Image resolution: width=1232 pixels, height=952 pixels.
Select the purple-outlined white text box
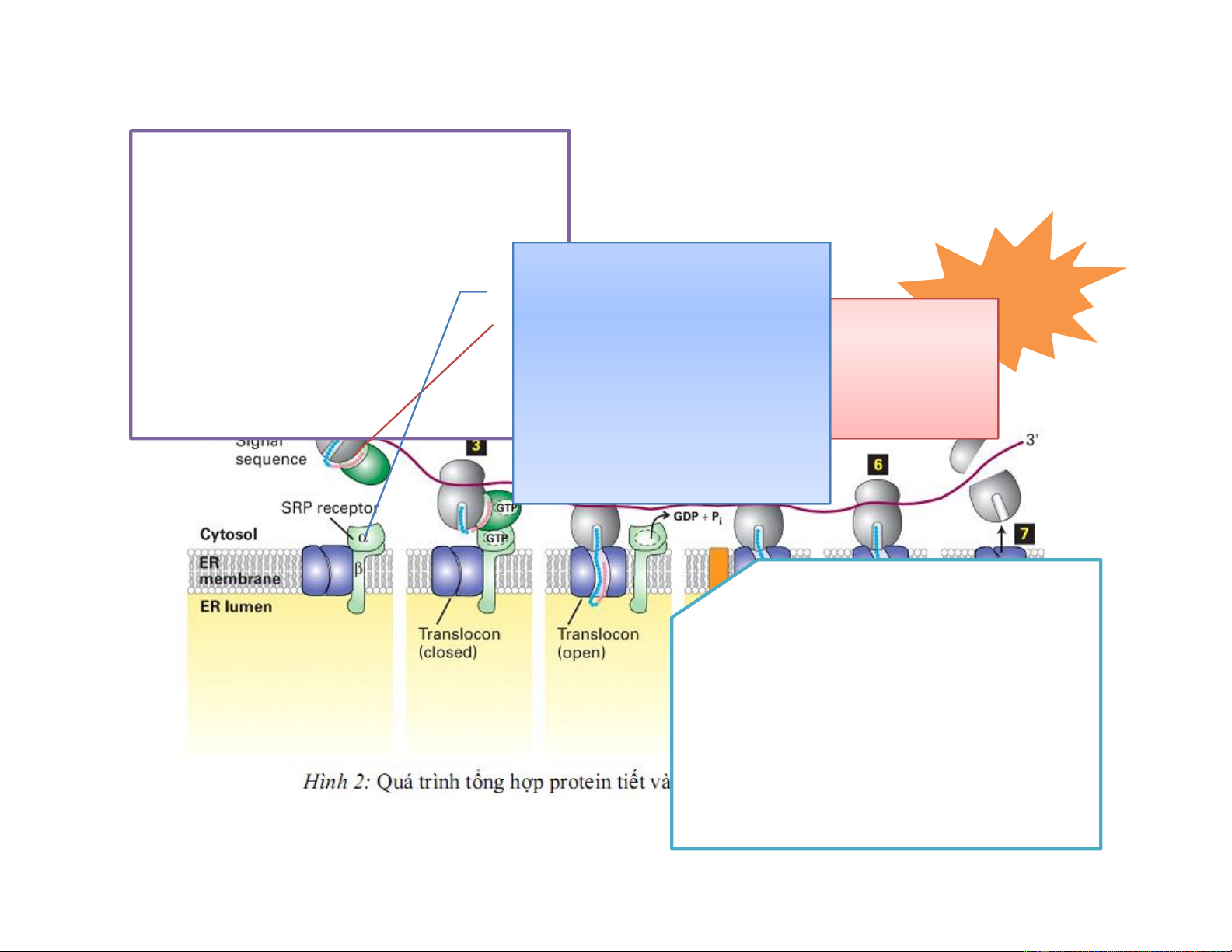pos(350,284)
